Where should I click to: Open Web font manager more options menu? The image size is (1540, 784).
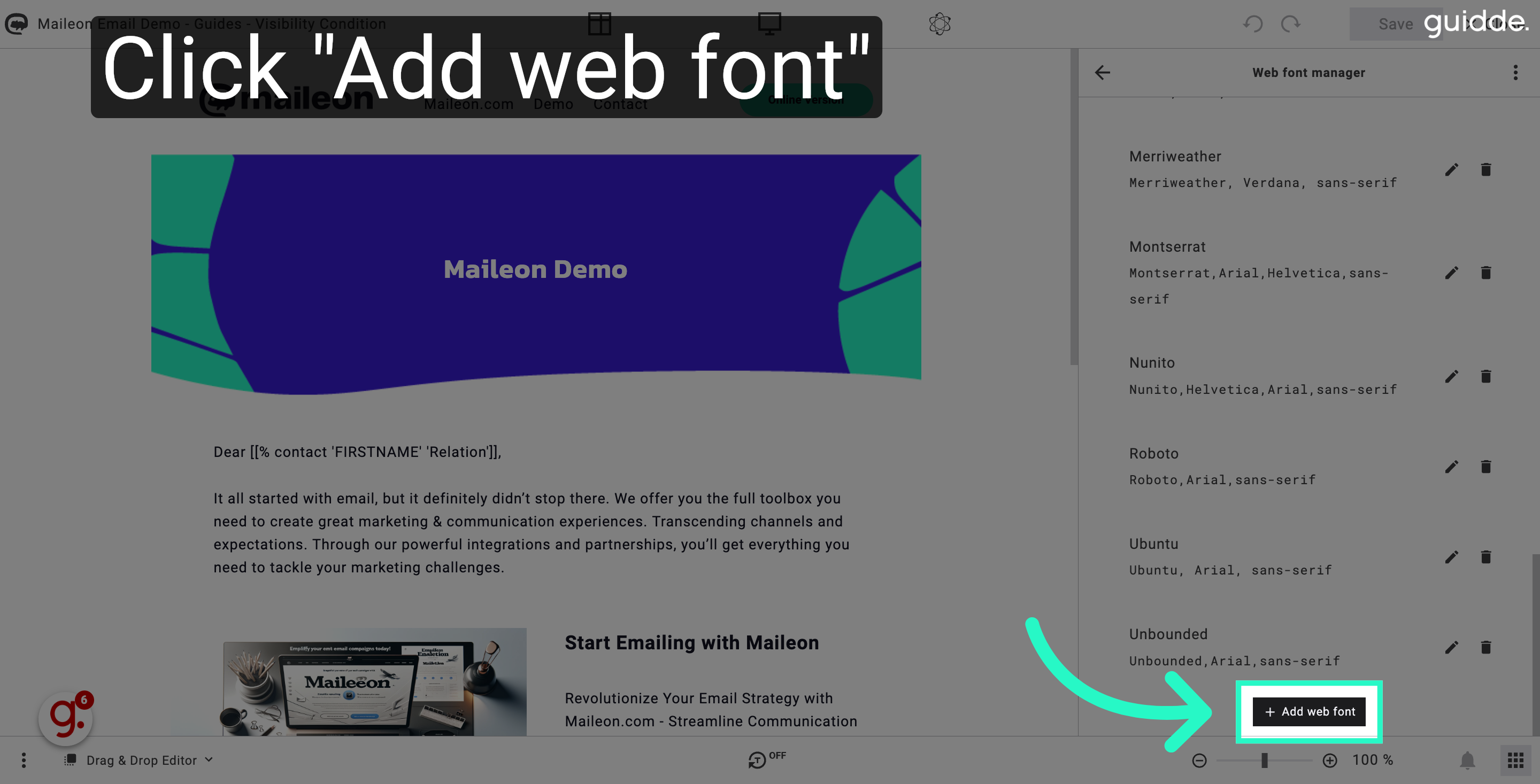click(1515, 73)
